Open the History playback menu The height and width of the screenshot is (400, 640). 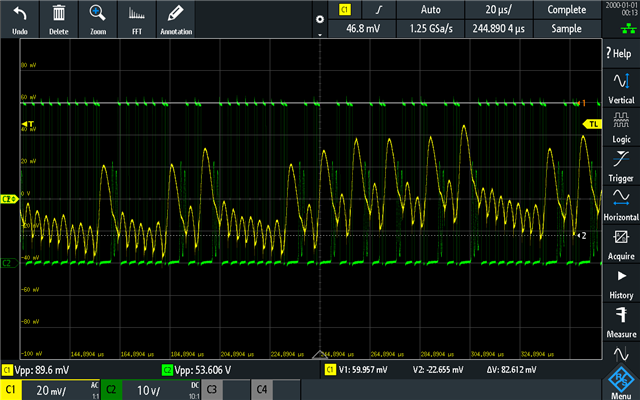pos(621,284)
